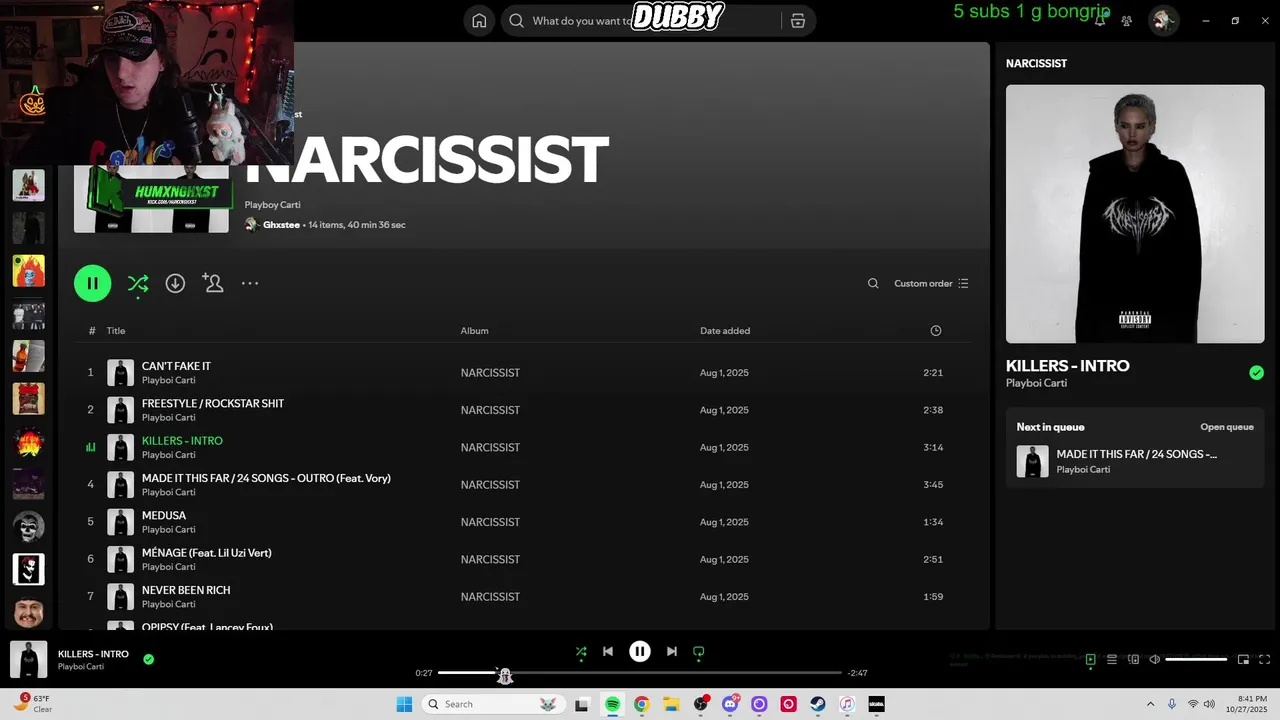Toggle saved checkmark in Now Playing panel
Viewport: 1280px width, 720px height.
pos(1256,373)
